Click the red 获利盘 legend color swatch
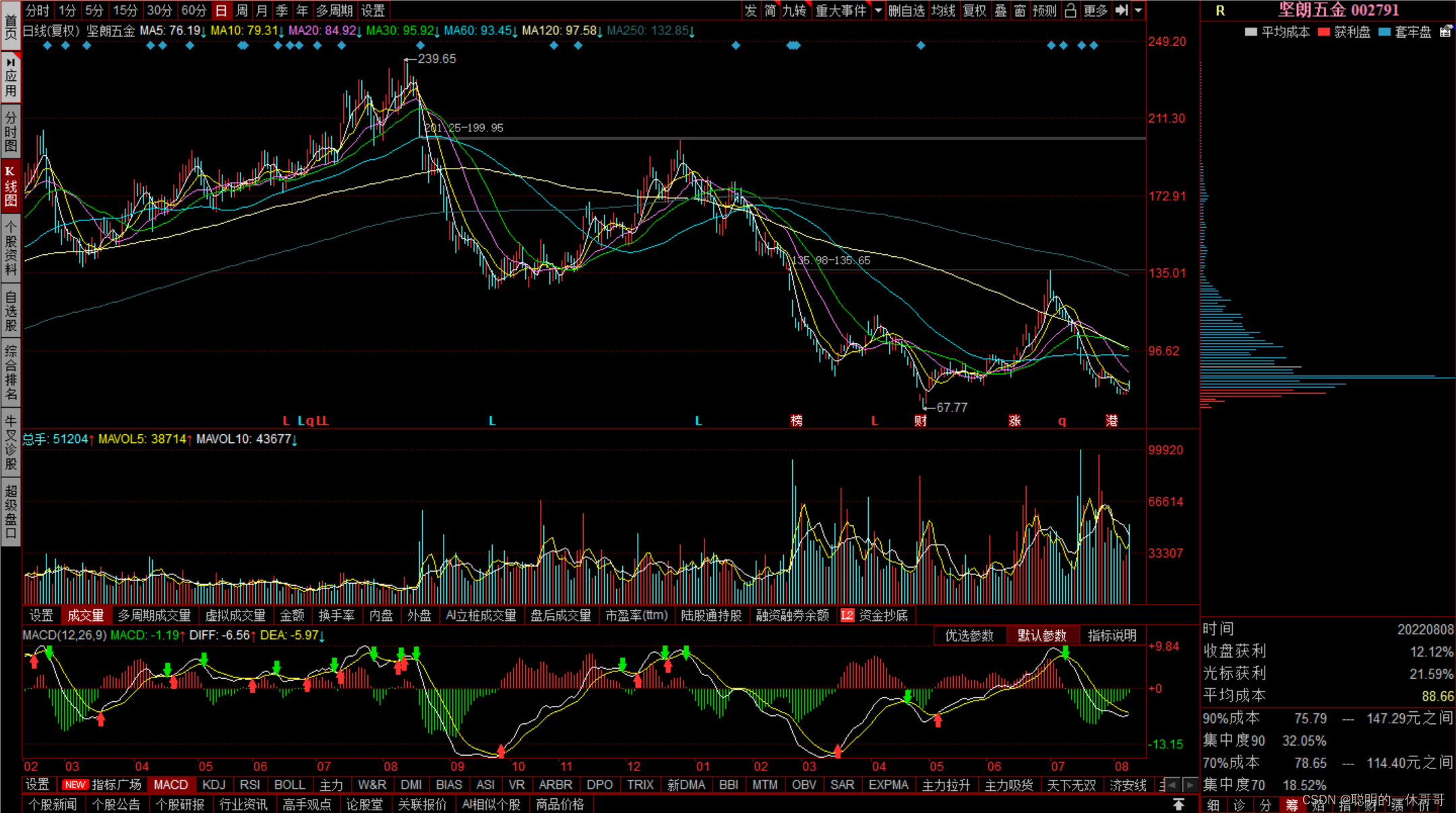The height and width of the screenshot is (813, 1456). click(1324, 32)
